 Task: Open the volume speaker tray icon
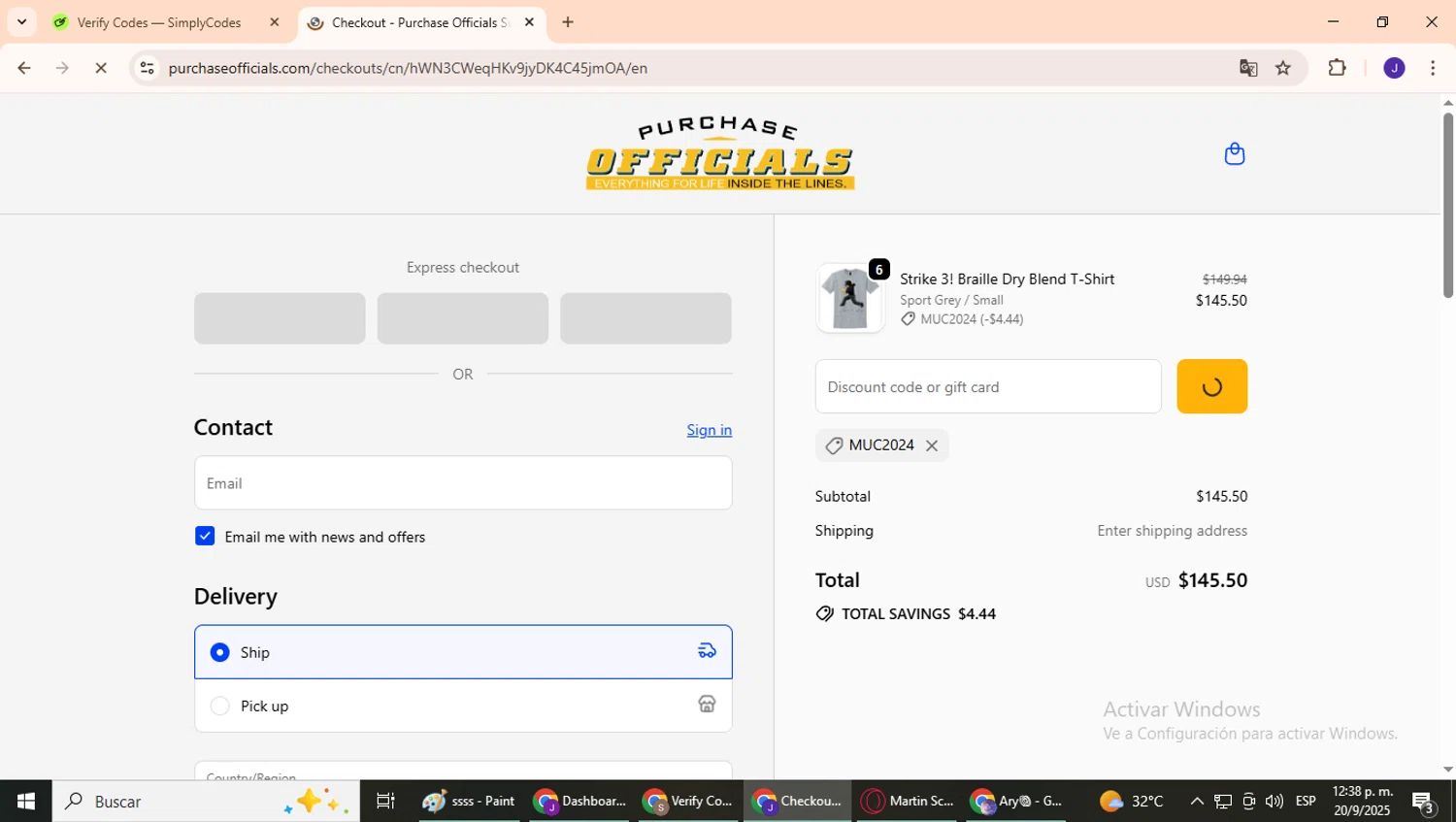click(1274, 801)
